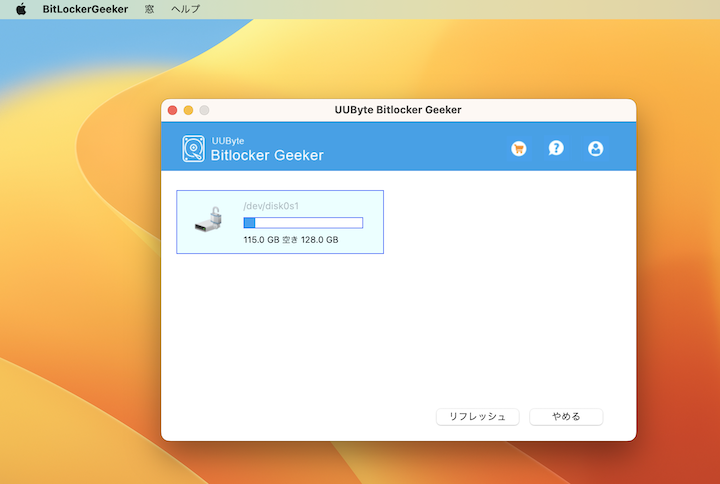Select the /dev/disk0s1 label
The width and height of the screenshot is (720, 484).
pos(271,206)
